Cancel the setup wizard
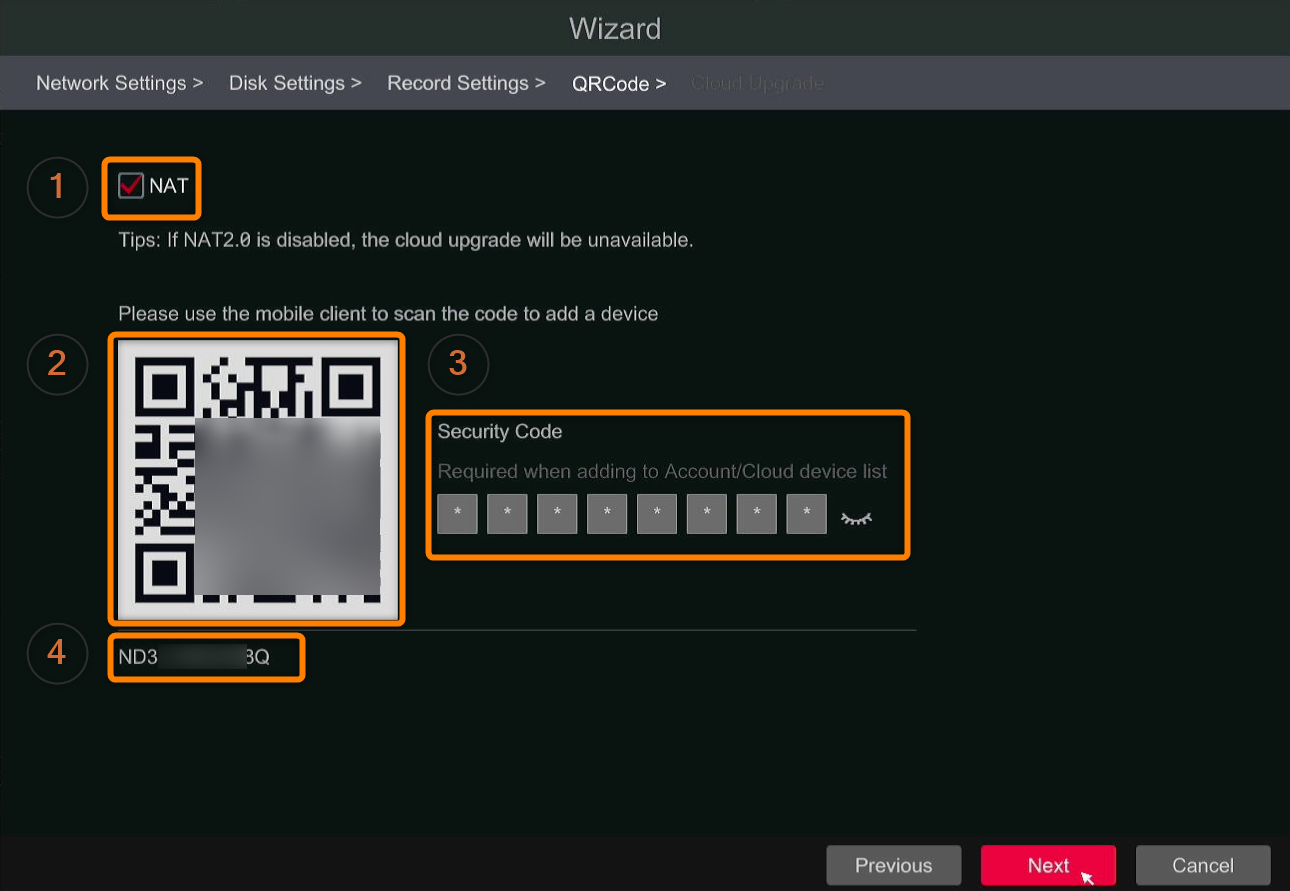Screen dimensions: 1290x891 click(1203, 865)
